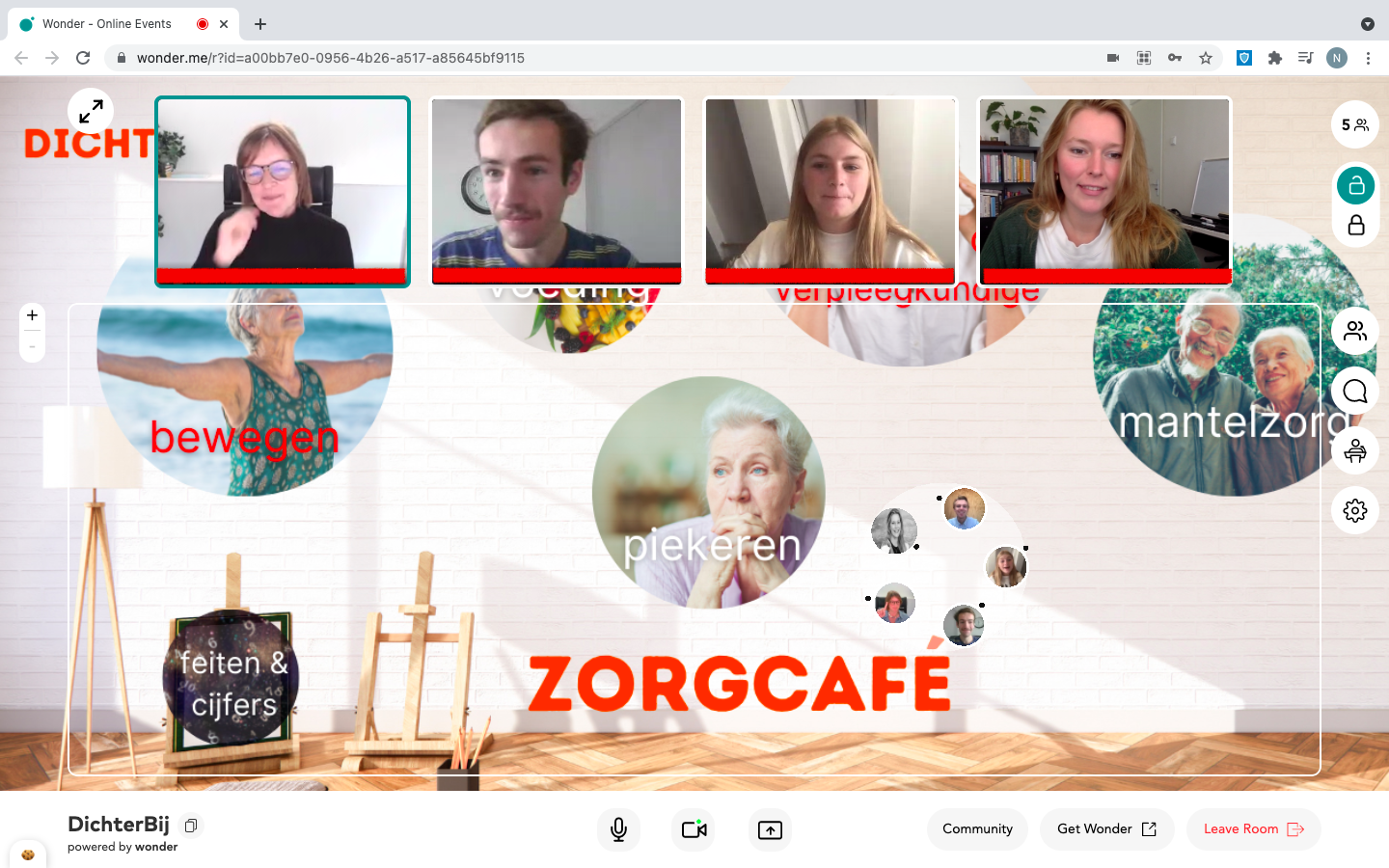Open the chat panel

click(x=1354, y=391)
